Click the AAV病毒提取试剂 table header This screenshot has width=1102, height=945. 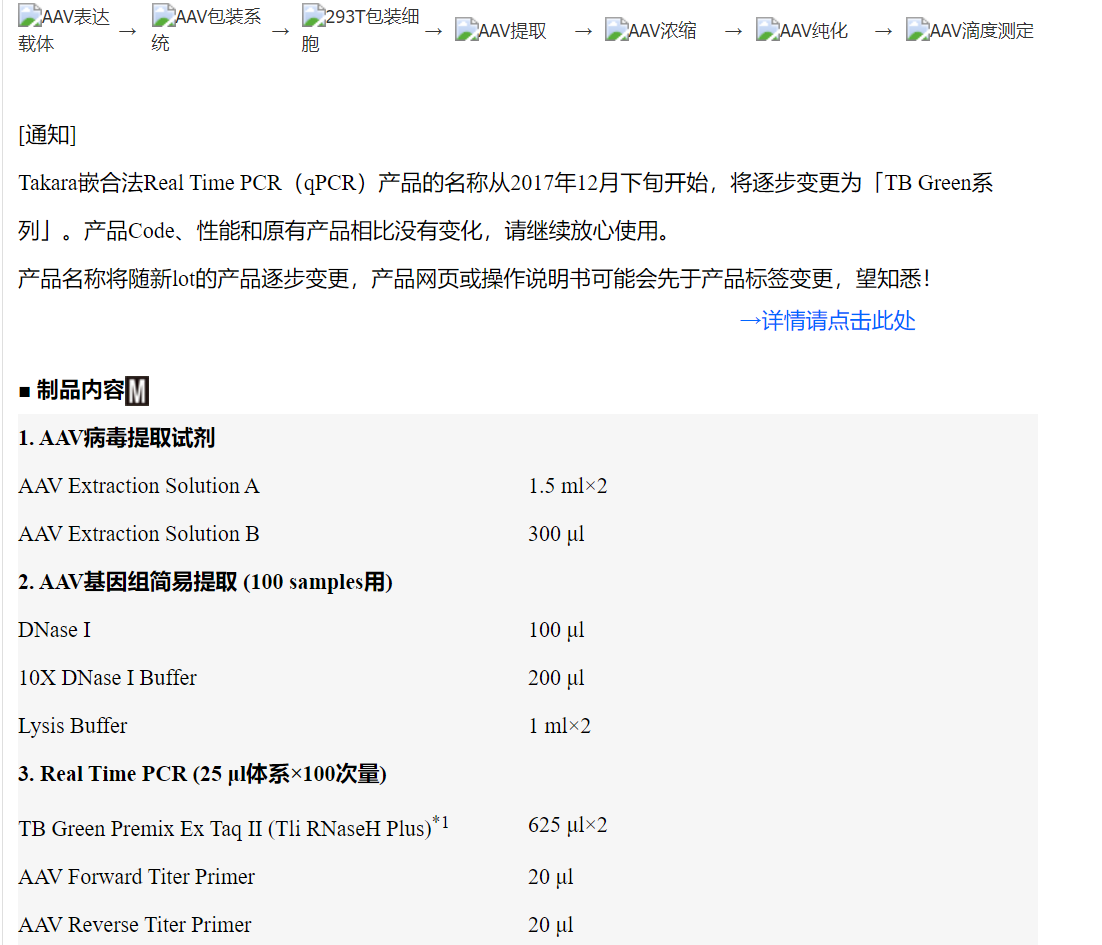tap(116, 438)
